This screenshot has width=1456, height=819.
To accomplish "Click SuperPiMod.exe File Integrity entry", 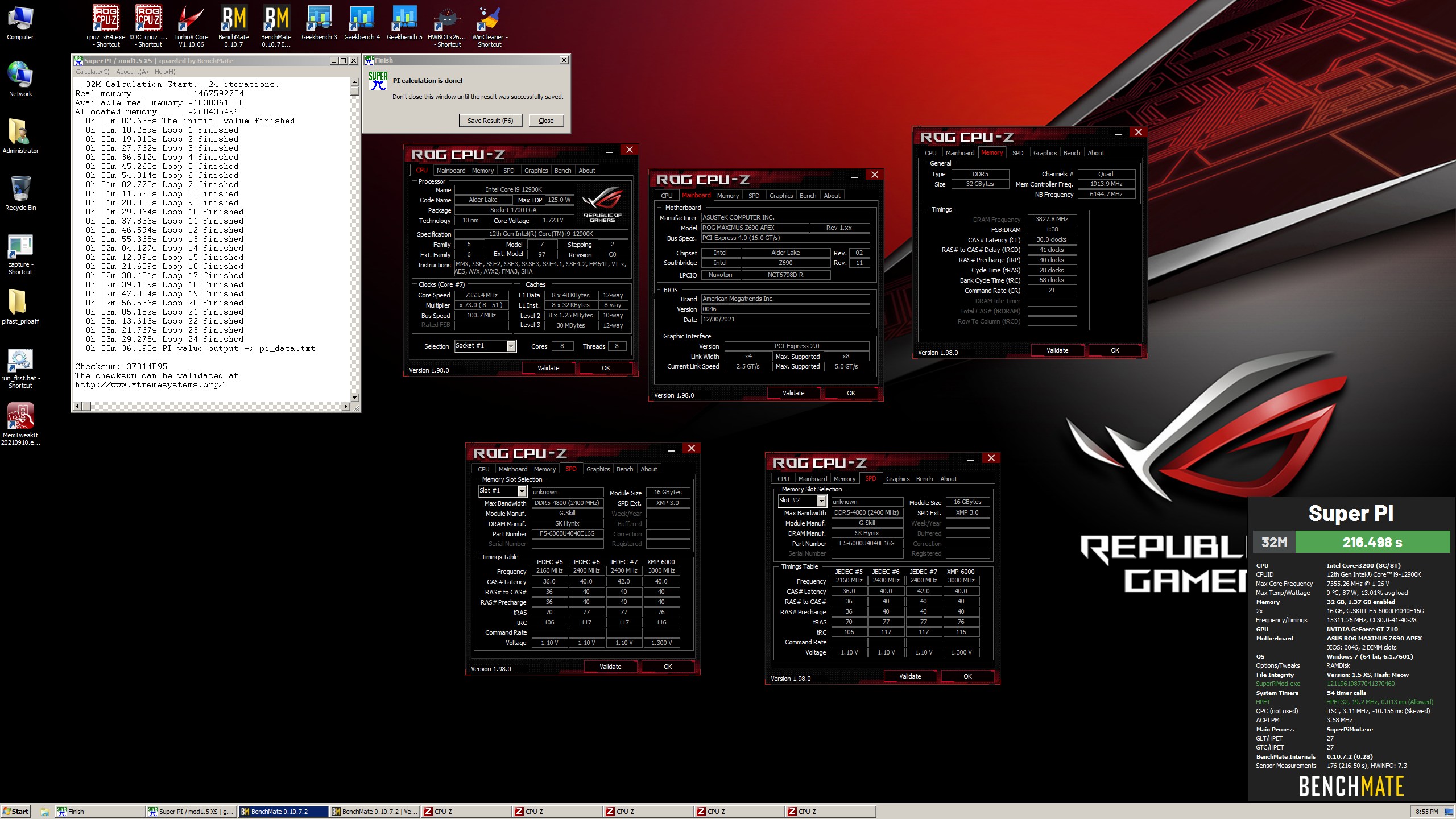I will click(x=1332, y=684).
